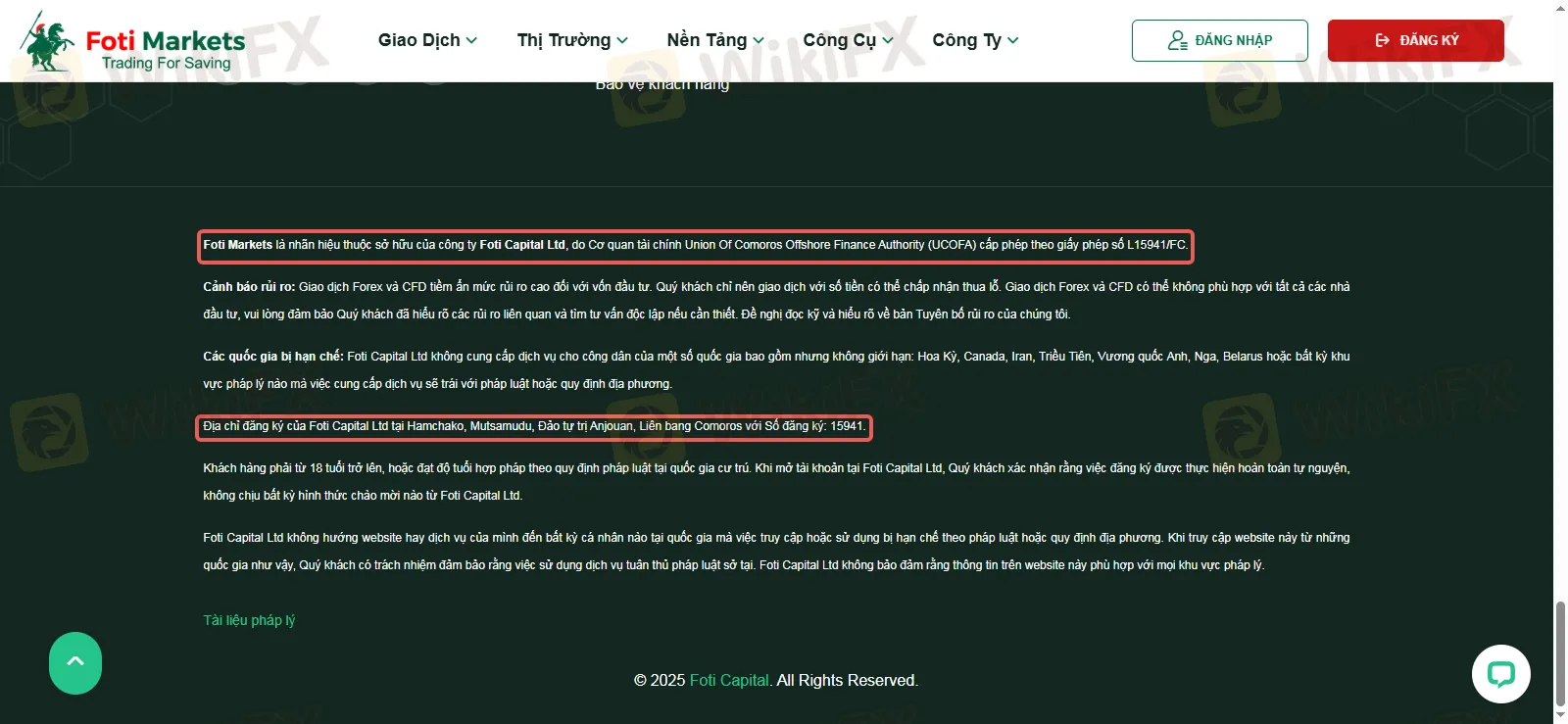Screen dimensions: 1568x724
Task: Expand the Thị Trường dropdown chevron
Action: [622, 40]
